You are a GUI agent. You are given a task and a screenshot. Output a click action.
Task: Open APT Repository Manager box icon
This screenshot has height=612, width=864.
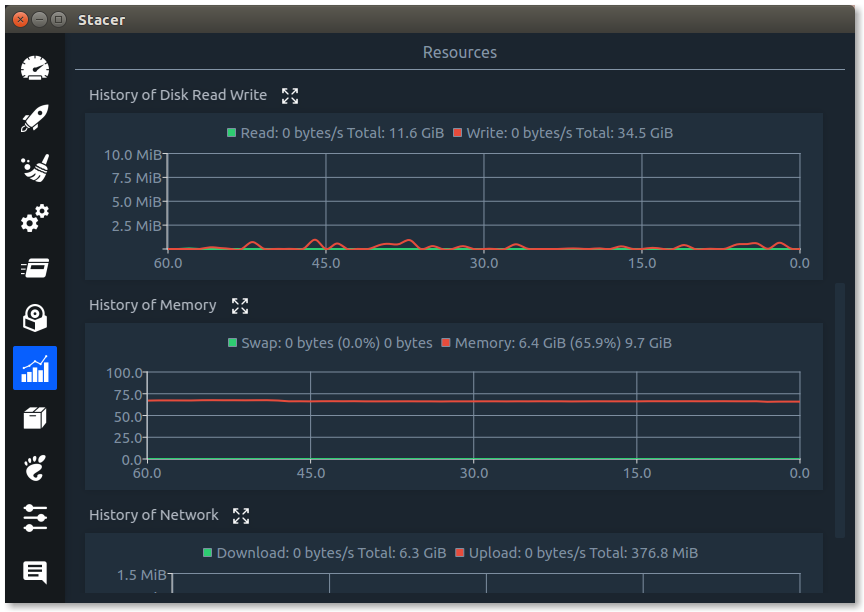coord(35,418)
